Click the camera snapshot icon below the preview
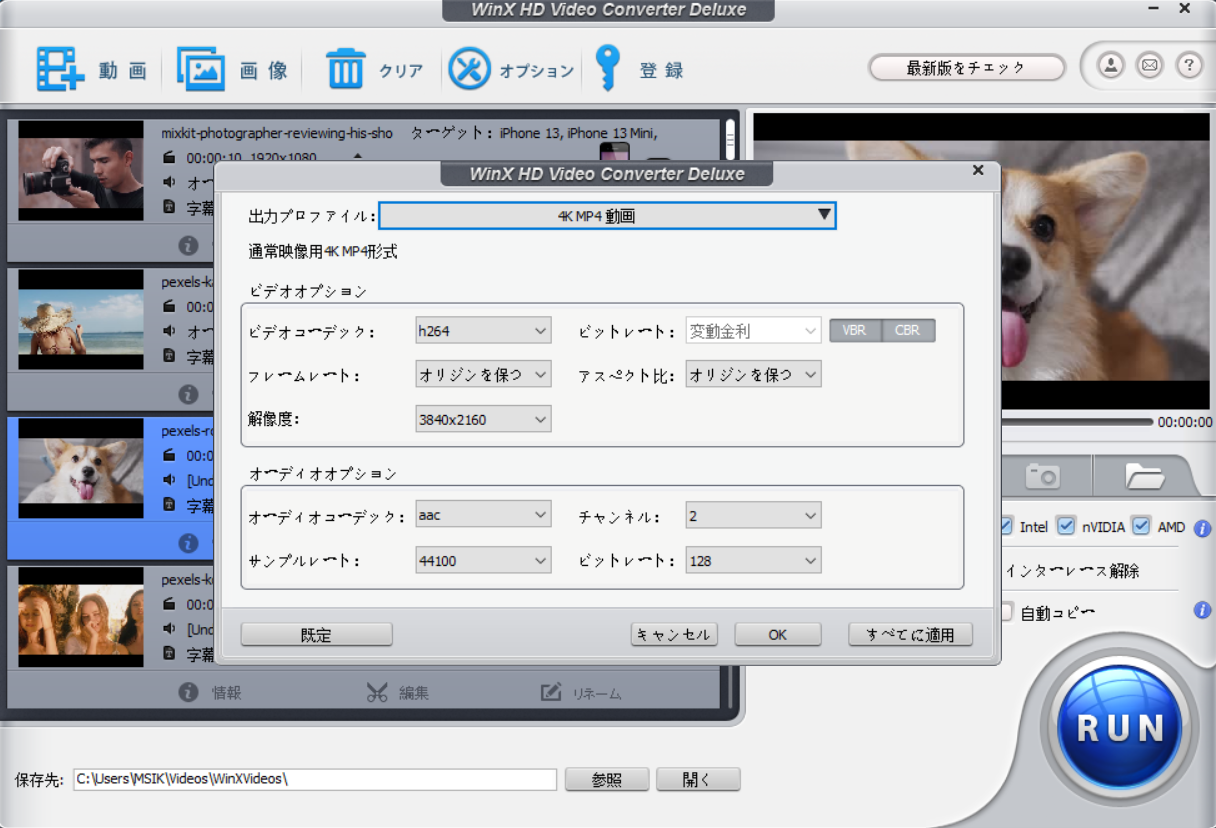This screenshot has height=828, width=1216. coord(1043,476)
